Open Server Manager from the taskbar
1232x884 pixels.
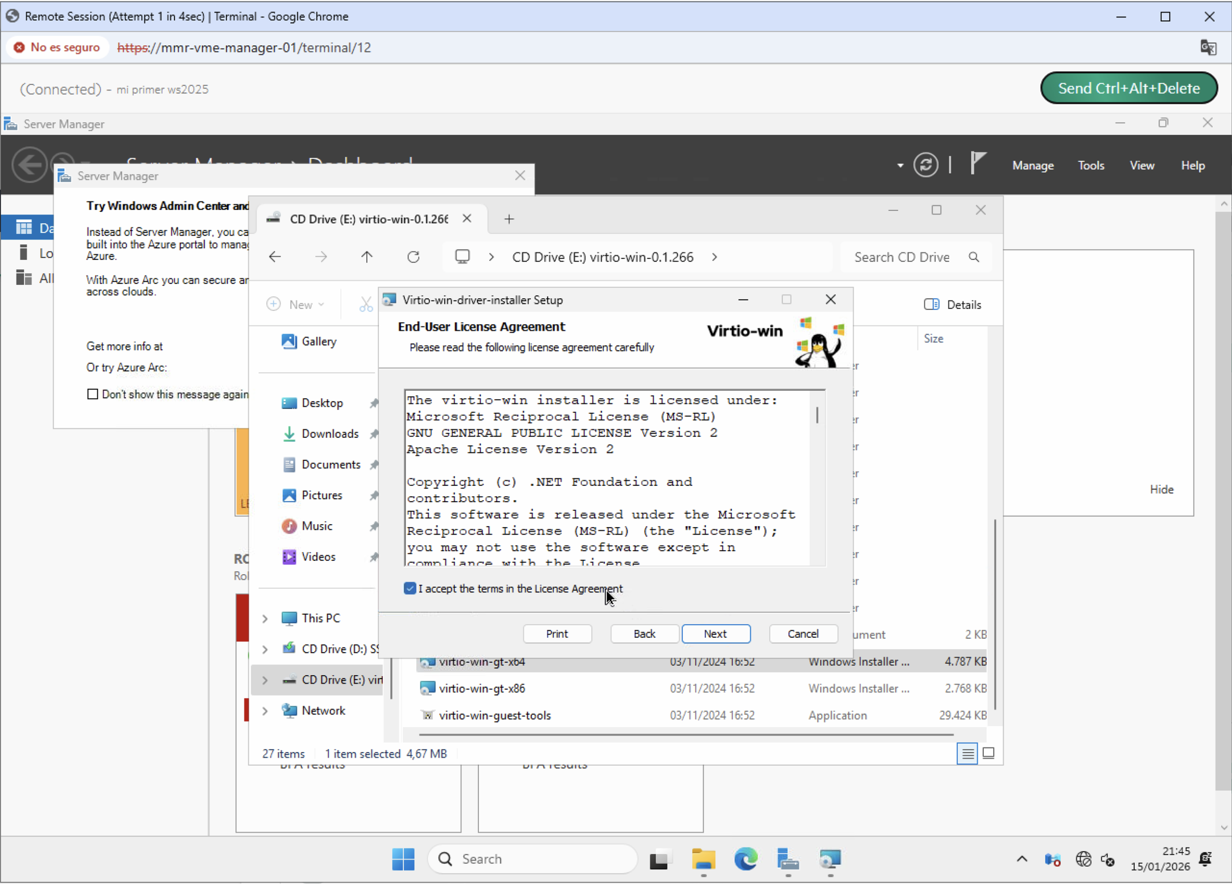click(787, 858)
